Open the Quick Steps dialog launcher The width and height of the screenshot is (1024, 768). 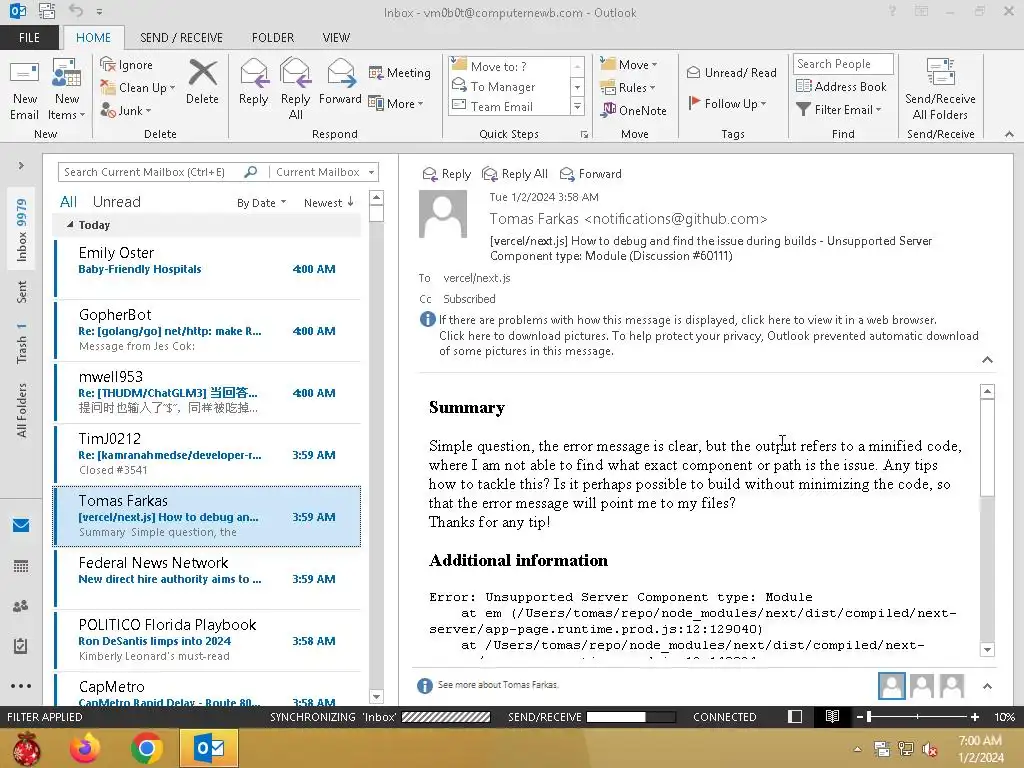(x=584, y=135)
